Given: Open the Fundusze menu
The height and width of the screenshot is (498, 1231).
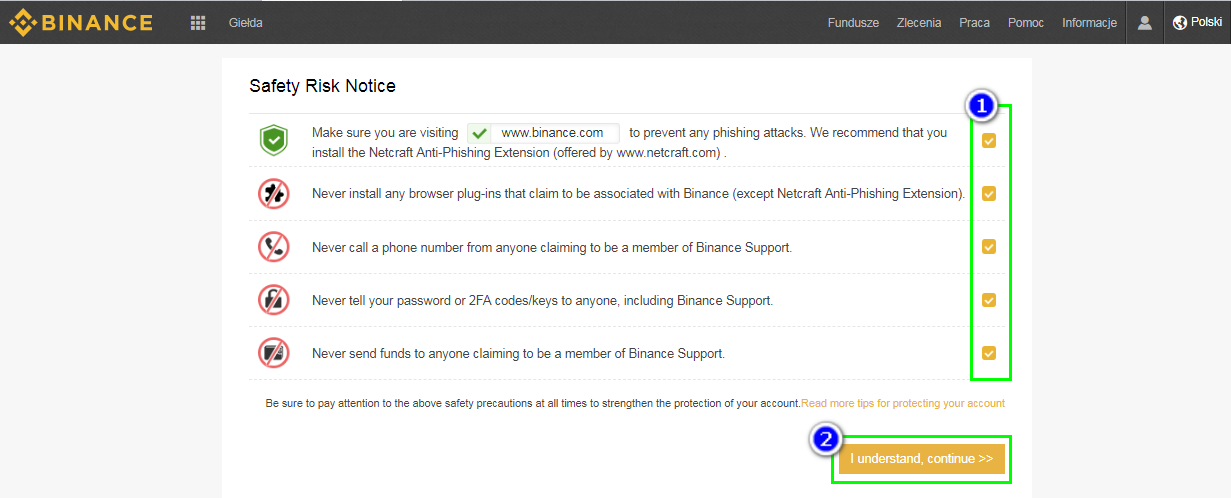Looking at the screenshot, I should pyautogui.click(x=853, y=23).
